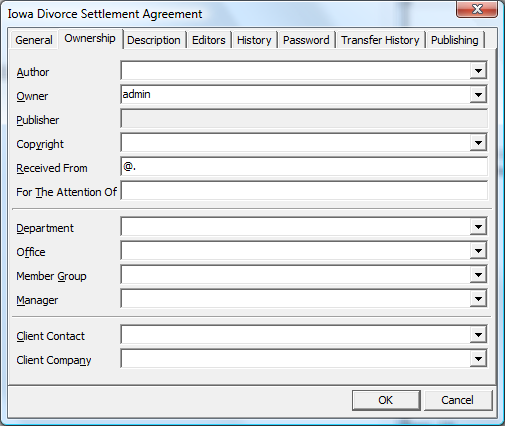Screen dimensions: 505x426
Task: Open the Client Company dropdown arrow
Action: point(478,359)
